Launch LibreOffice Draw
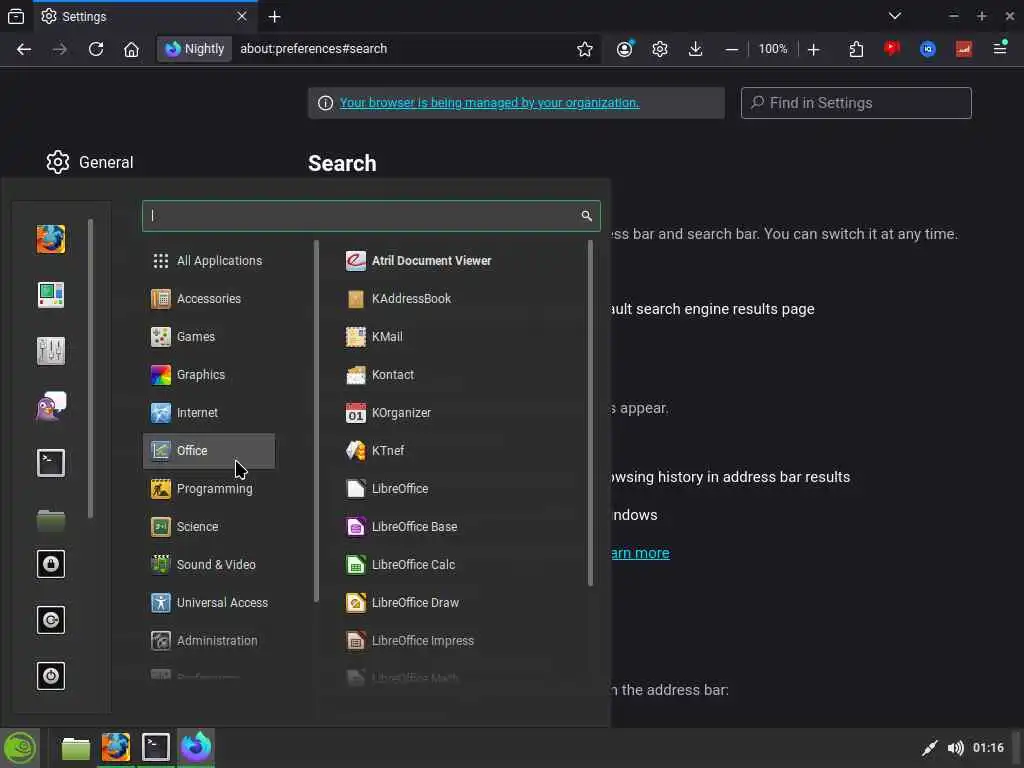Screen dimensions: 1024x768 [461, 602]
